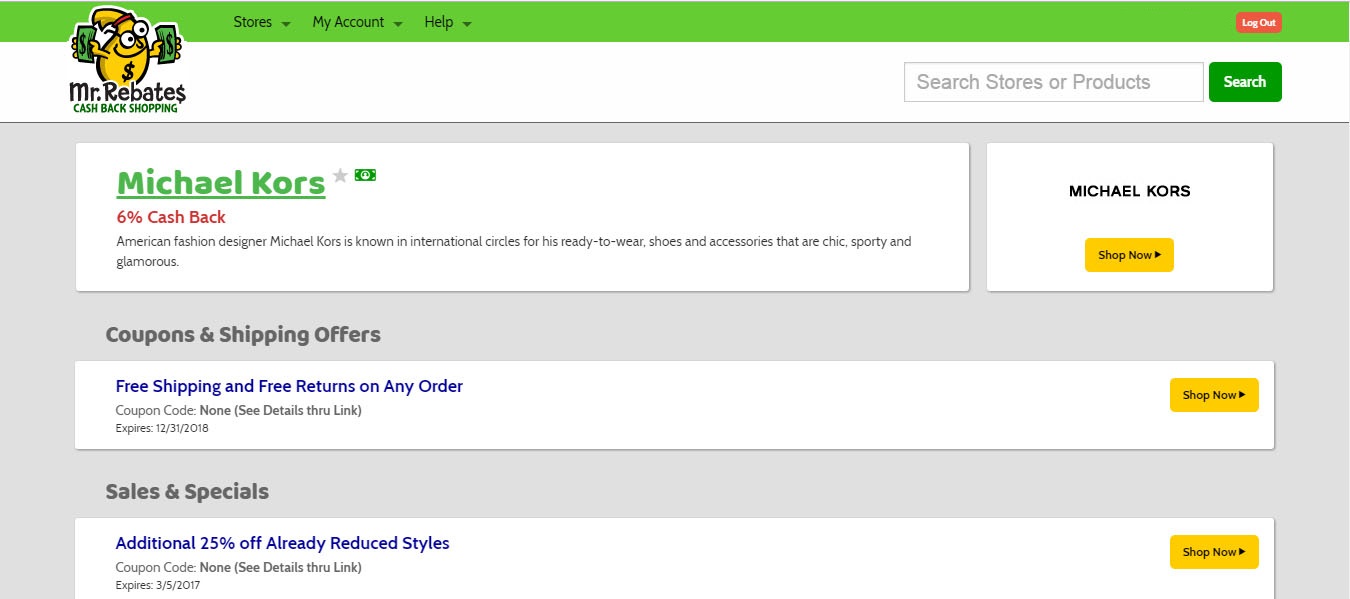This screenshot has height=599, width=1350.
Task: Click Shop Now for the 25% off sale
Action: click(1214, 552)
